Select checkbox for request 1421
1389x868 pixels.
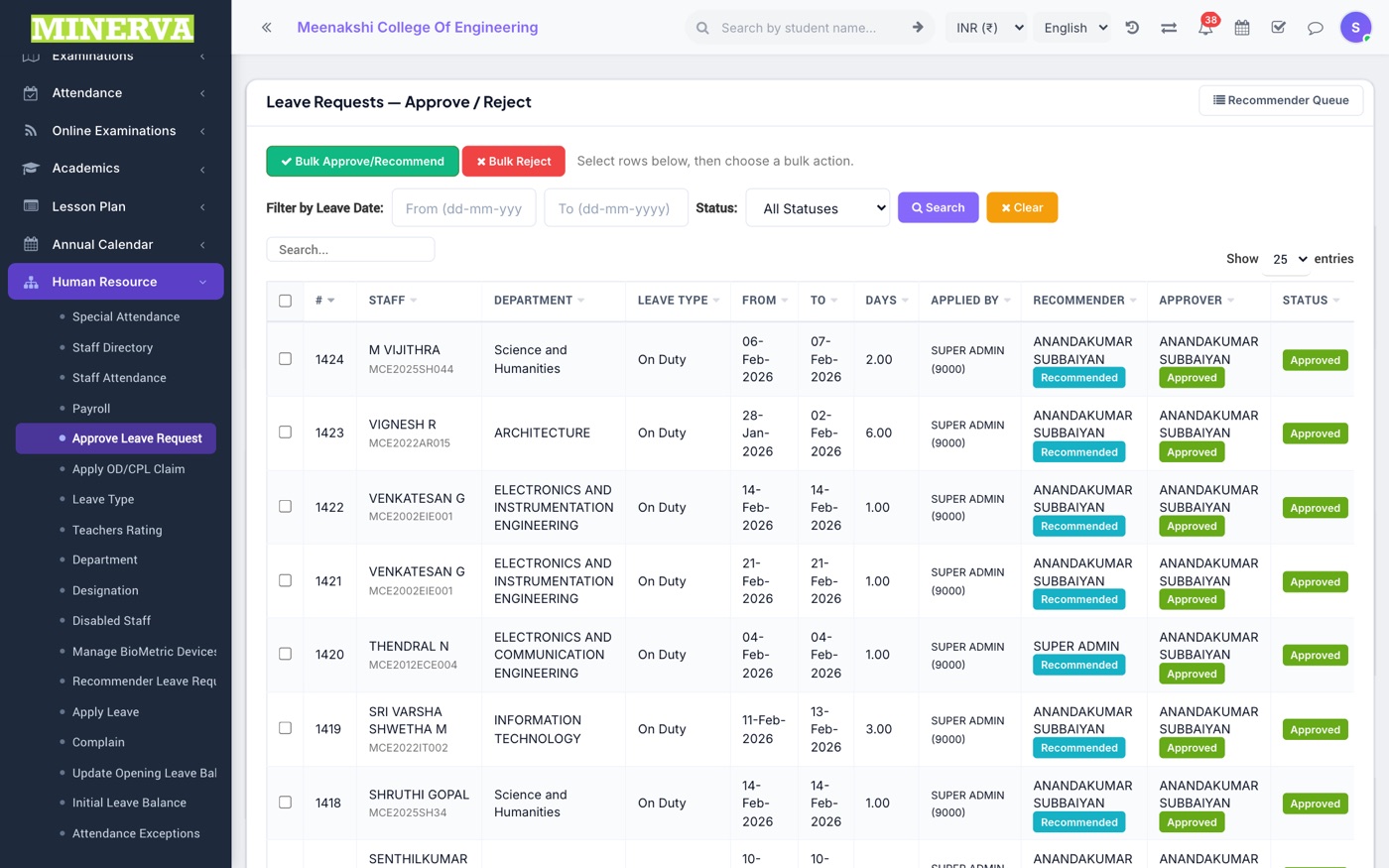tap(285, 580)
